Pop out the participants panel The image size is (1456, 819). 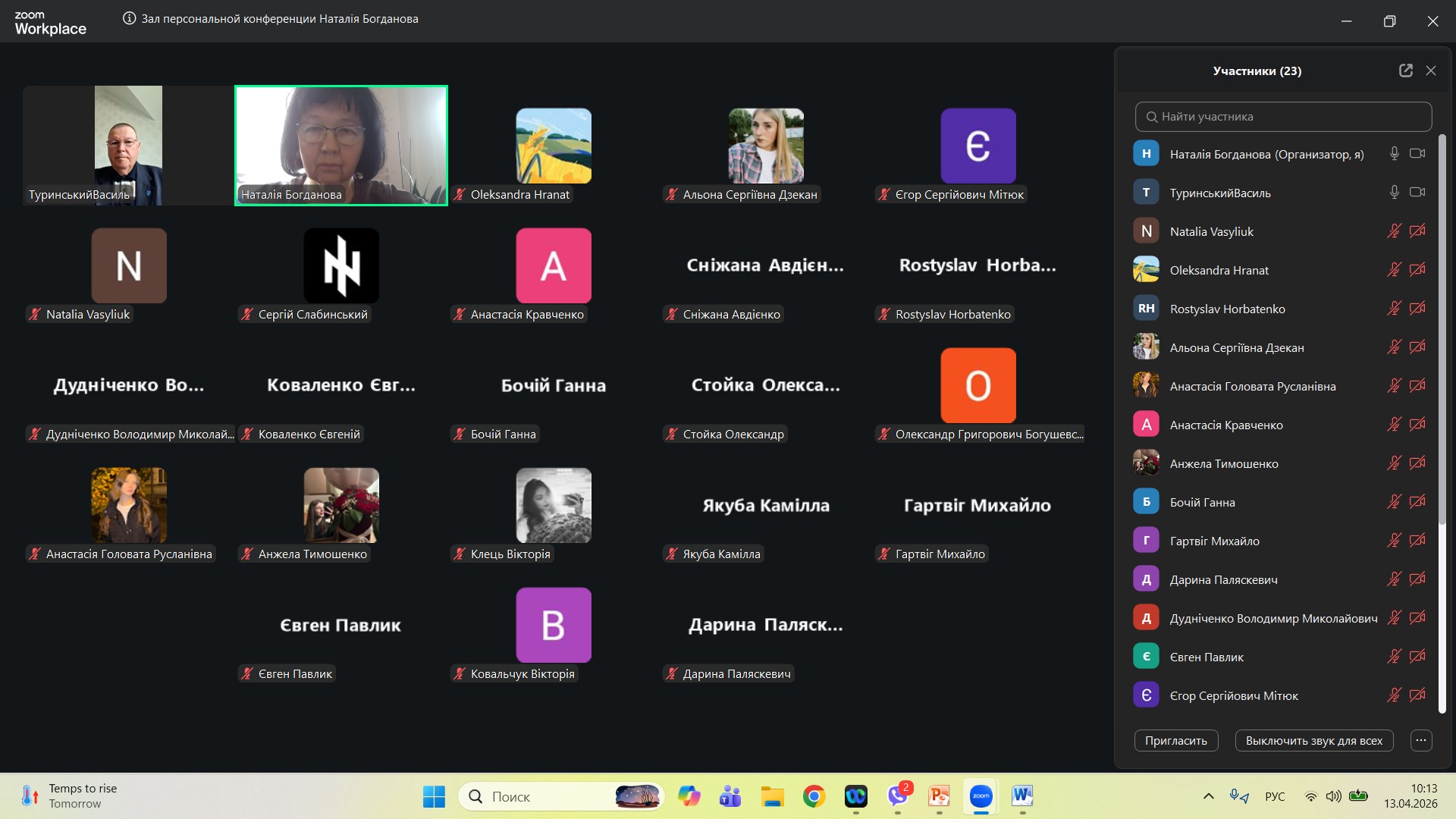coord(1405,71)
